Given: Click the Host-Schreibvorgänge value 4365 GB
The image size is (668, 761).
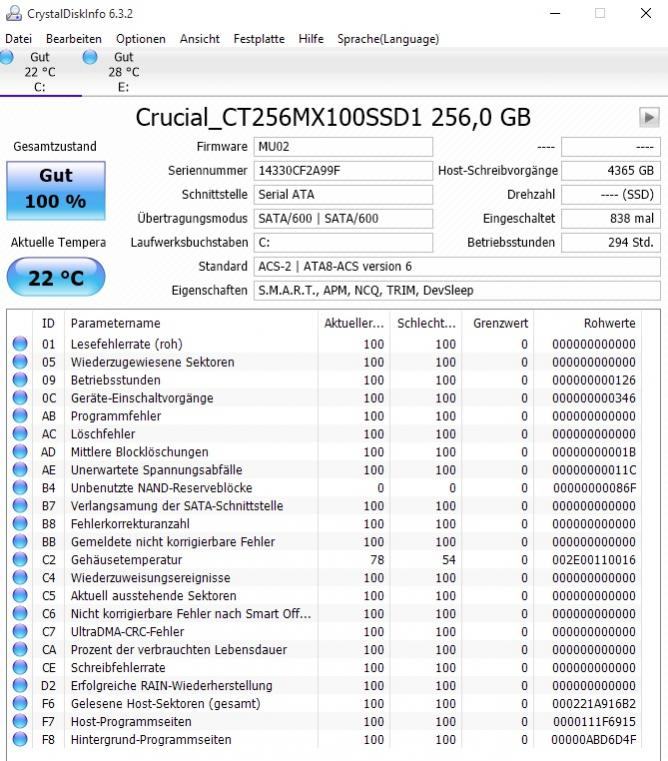Looking at the screenshot, I should (611, 170).
